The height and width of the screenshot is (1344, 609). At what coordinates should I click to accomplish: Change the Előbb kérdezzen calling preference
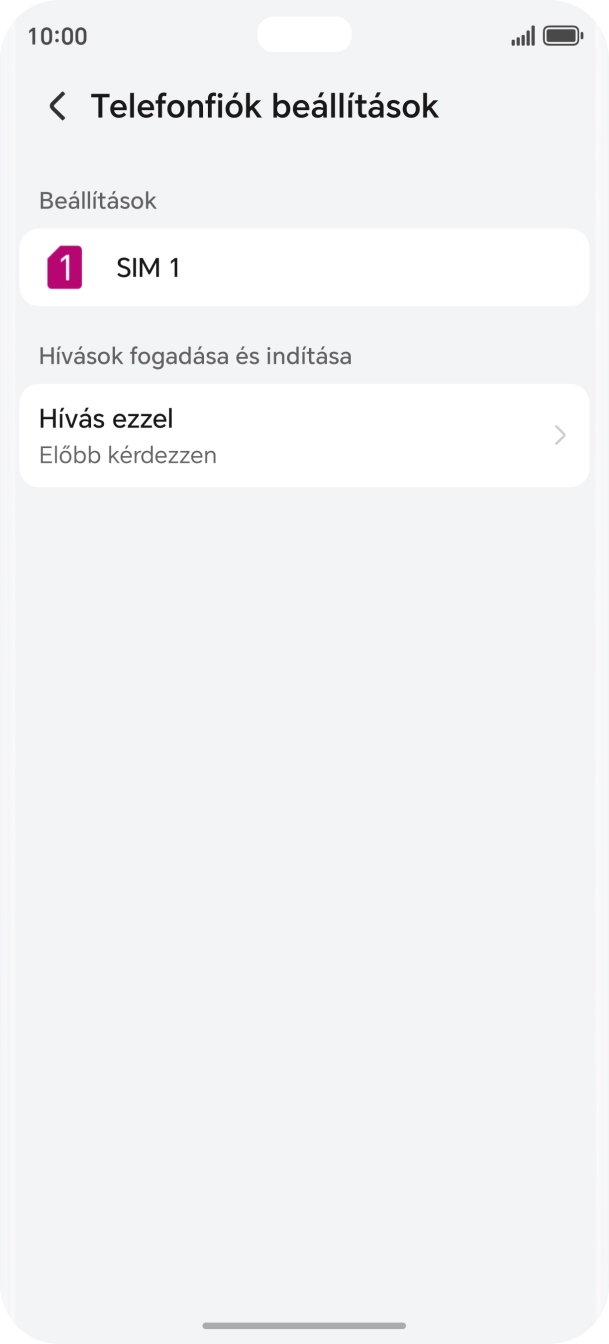pos(304,435)
